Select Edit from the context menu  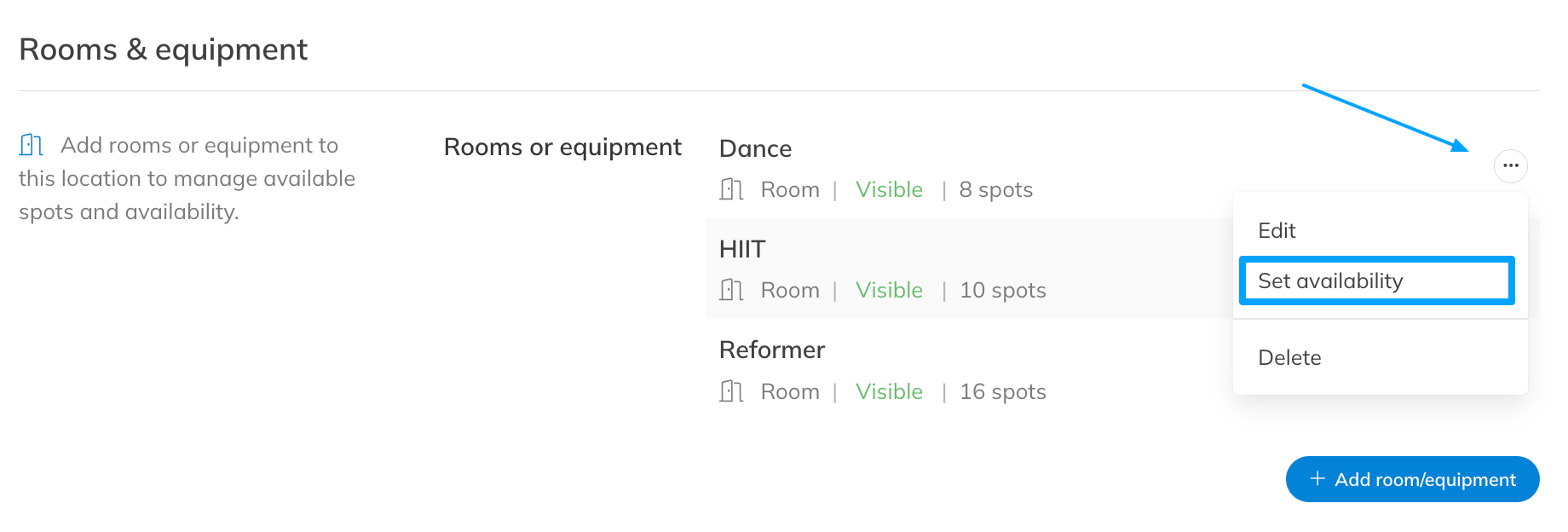pos(1277,231)
